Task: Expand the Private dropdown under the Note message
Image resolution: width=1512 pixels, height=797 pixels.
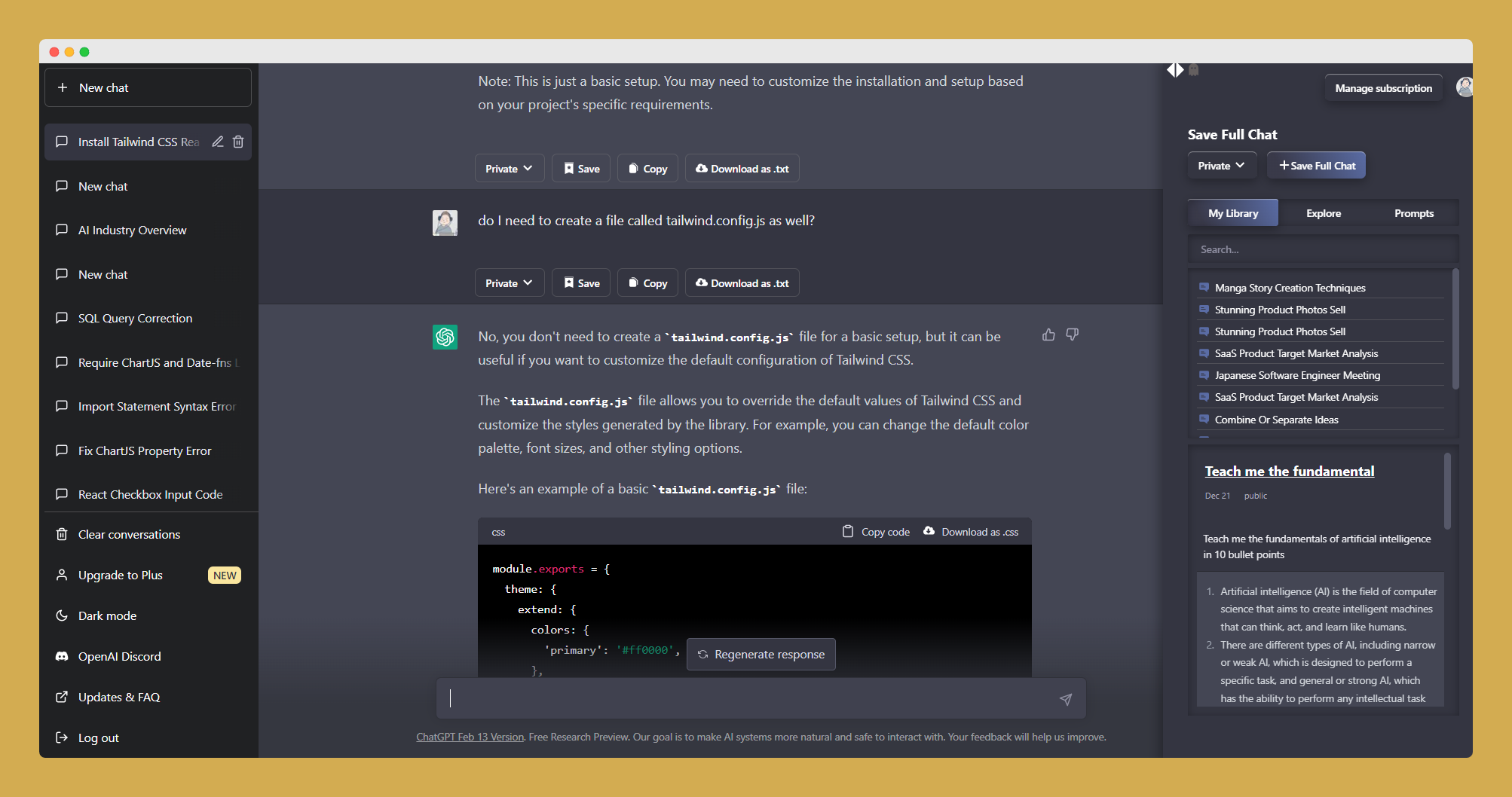Action: point(510,169)
